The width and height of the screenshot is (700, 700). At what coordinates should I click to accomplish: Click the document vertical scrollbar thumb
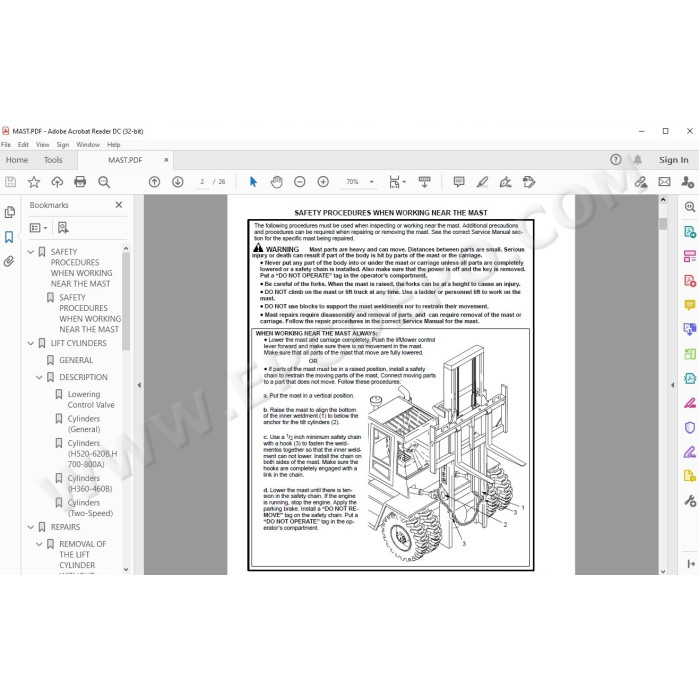(663, 224)
